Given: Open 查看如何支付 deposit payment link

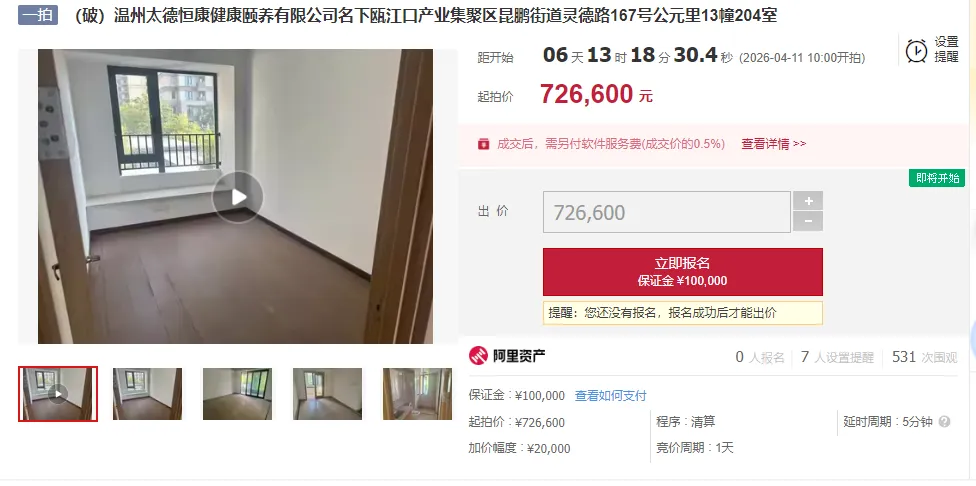Looking at the screenshot, I should point(611,396).
